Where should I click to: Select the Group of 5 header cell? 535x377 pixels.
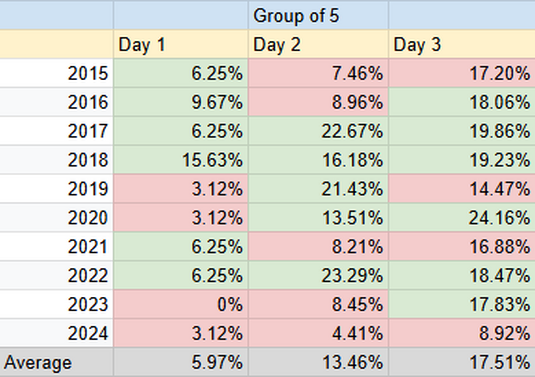pyautogui.click(x=318, y=15)
